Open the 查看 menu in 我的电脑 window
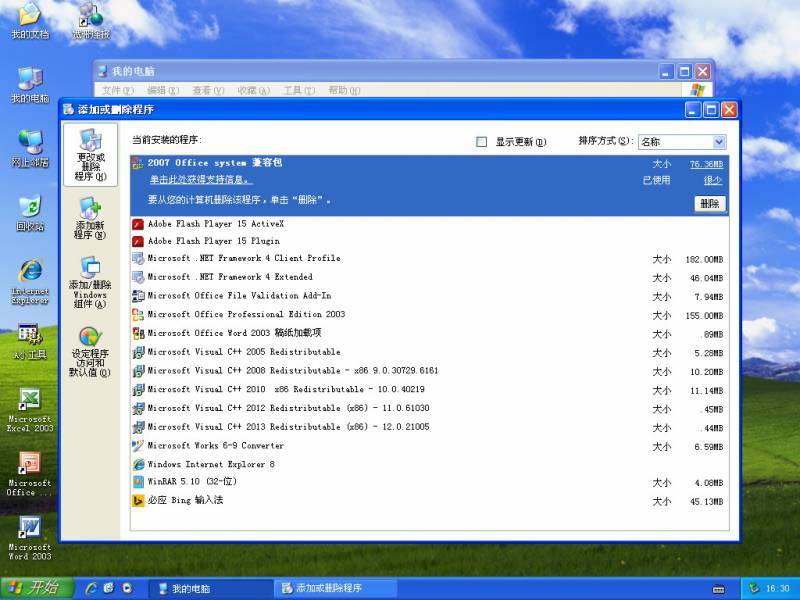 208,90
